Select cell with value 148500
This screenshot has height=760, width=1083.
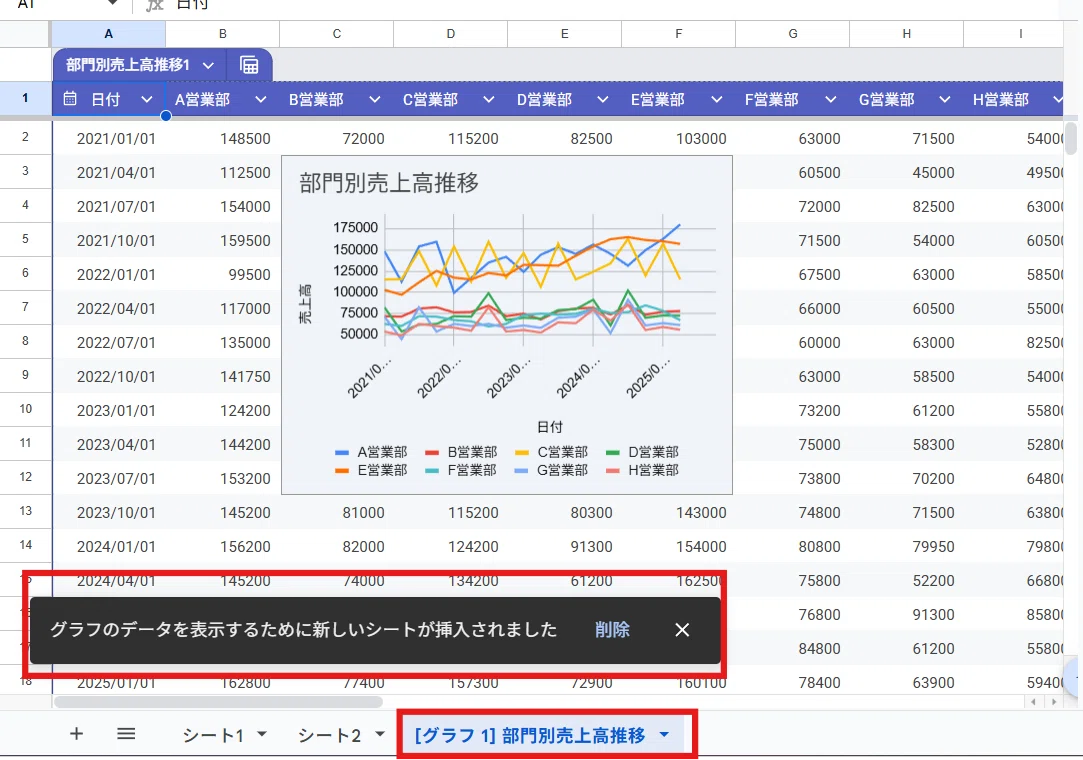coord(223,139)
